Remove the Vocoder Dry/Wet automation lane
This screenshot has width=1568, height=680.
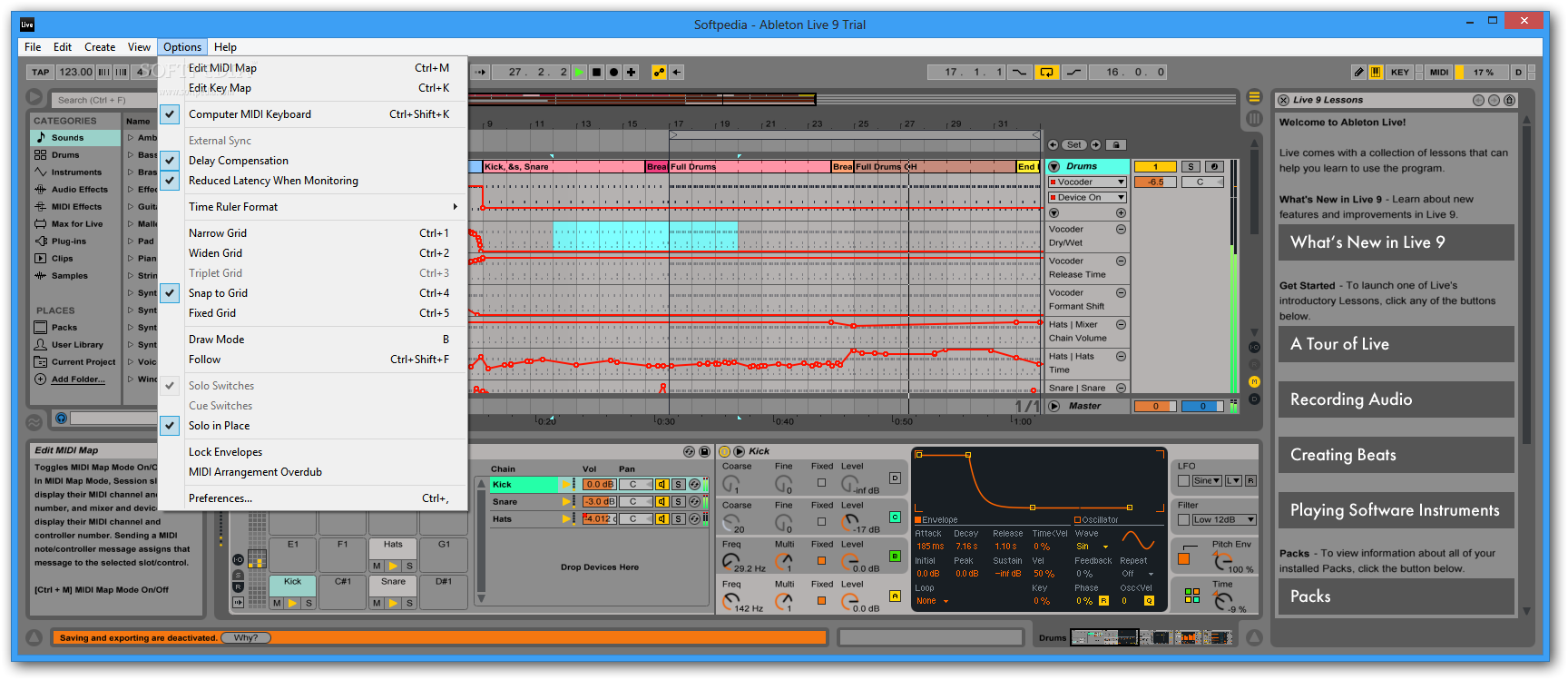tap(1121, 230)
